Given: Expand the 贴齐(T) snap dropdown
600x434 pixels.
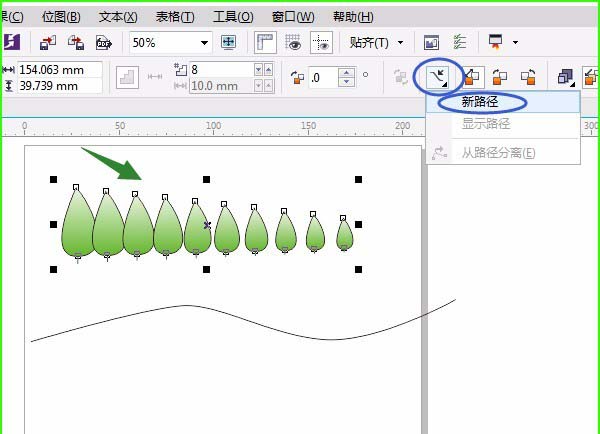Looking at the screenshot, I should click(x=401, y=42).
